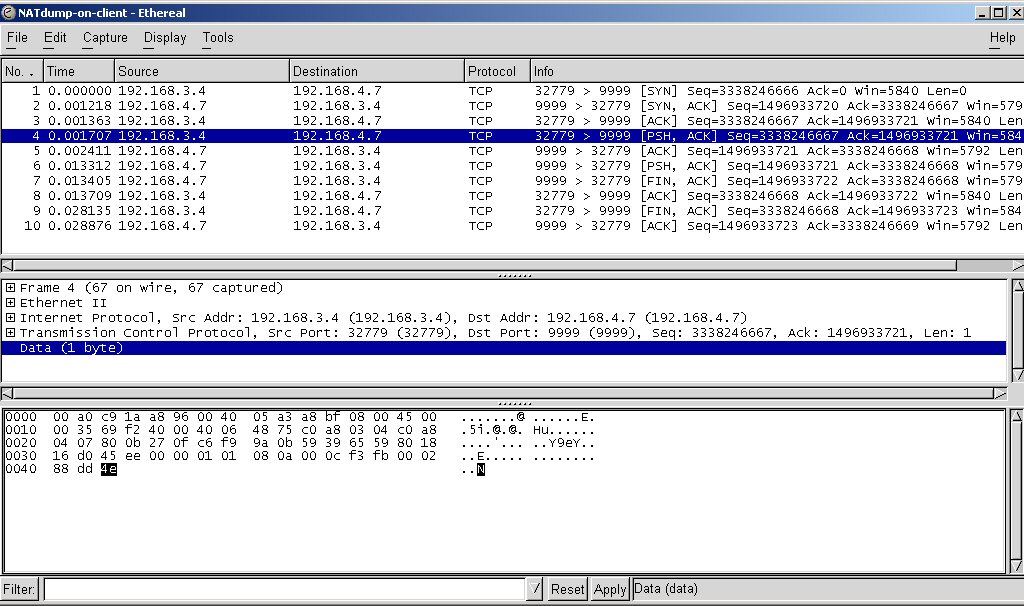Image resolution: width=1024 pixels, height=606 pixels.
Task: Expand the Ethernet II tree node
Action: (x=10, y=303)
